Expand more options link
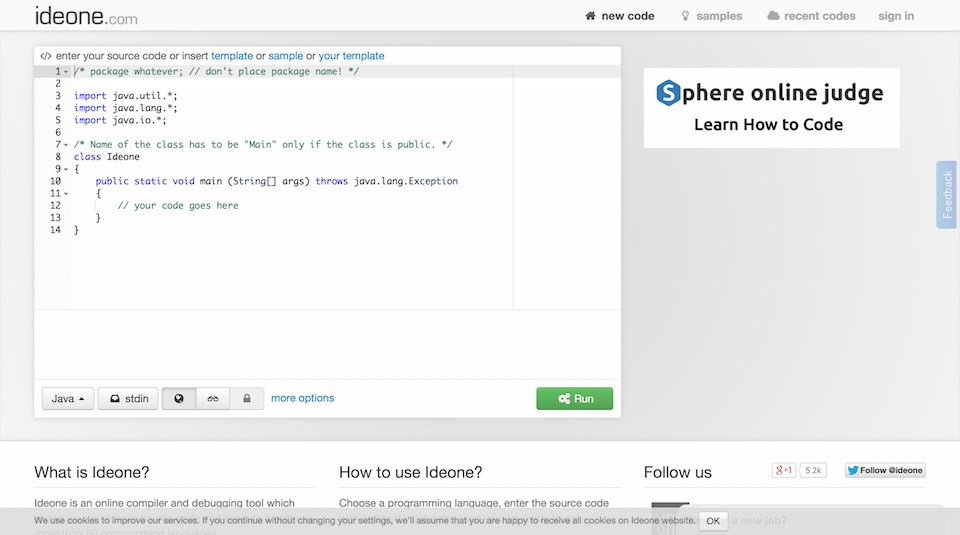Viewport: 960px width, 535px height. 302,398
